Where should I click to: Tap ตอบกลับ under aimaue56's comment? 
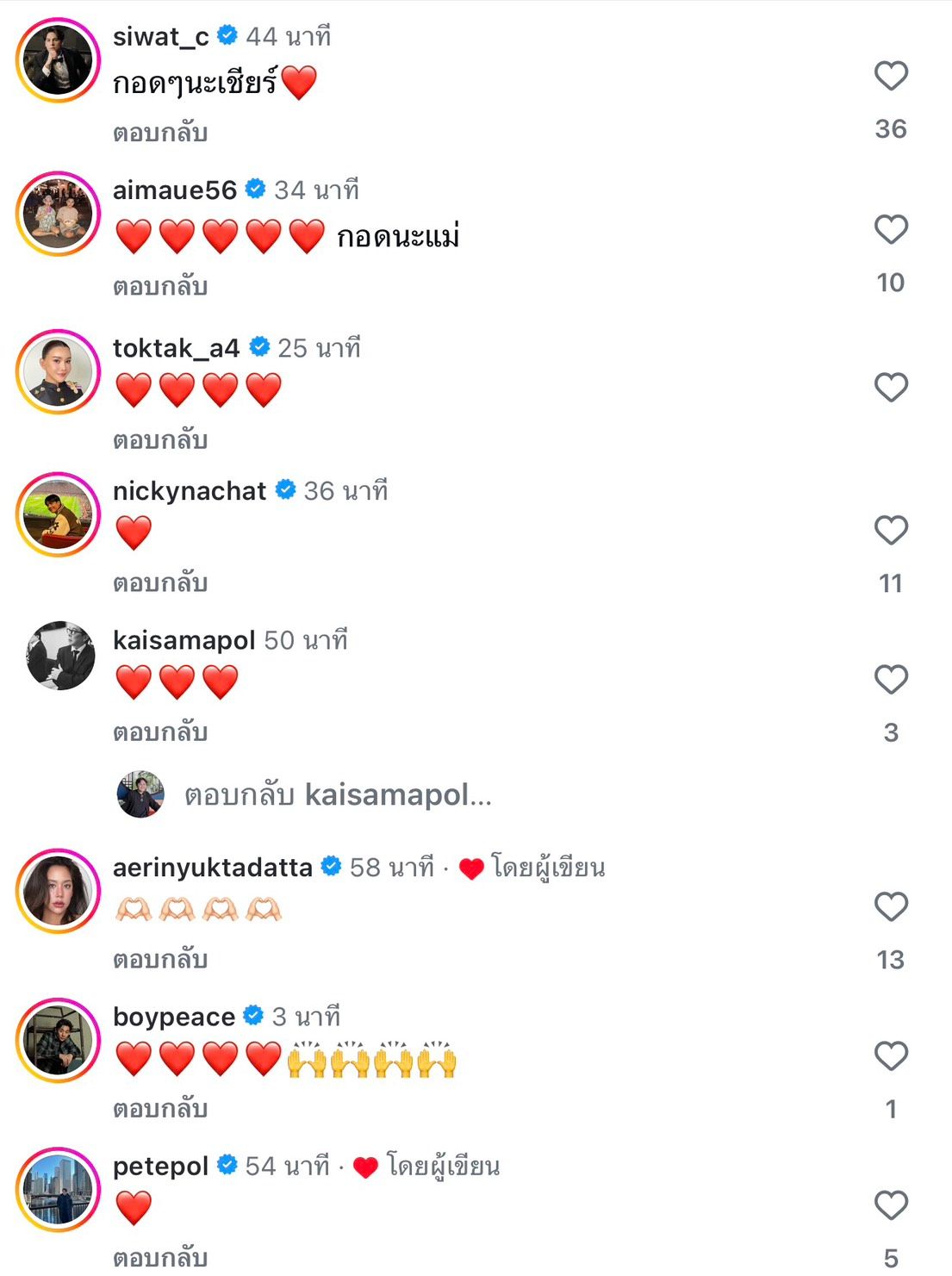pos(160,286)
